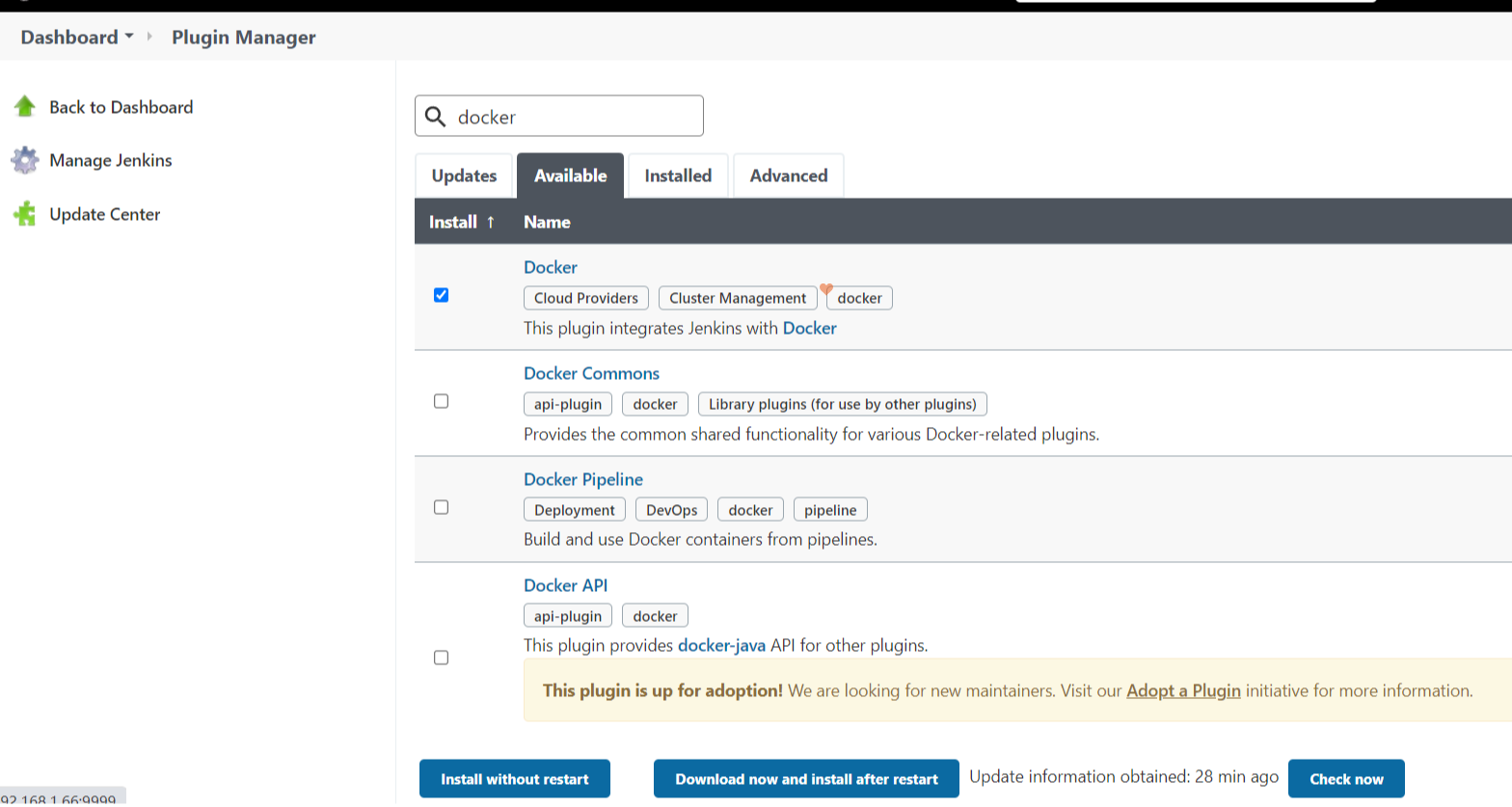The width and height of the screenshot is (1512, 807).
Task: Uncheck the Docker plugin checkbox
Action: [442, 295]
